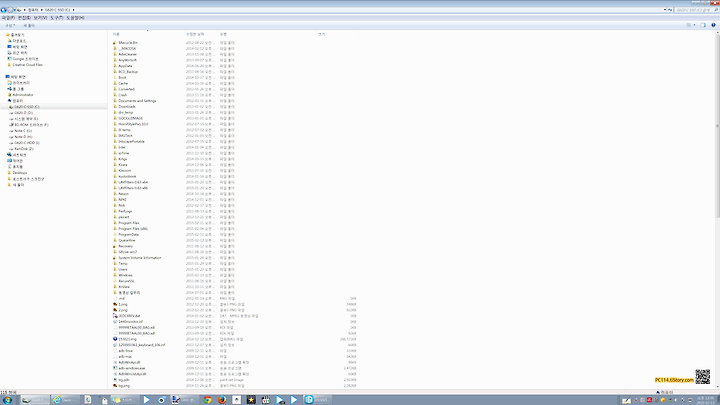The width and height of the screenshot is (720, 405).
Task: Select the BCD_Backup folder
Action: 128,72
